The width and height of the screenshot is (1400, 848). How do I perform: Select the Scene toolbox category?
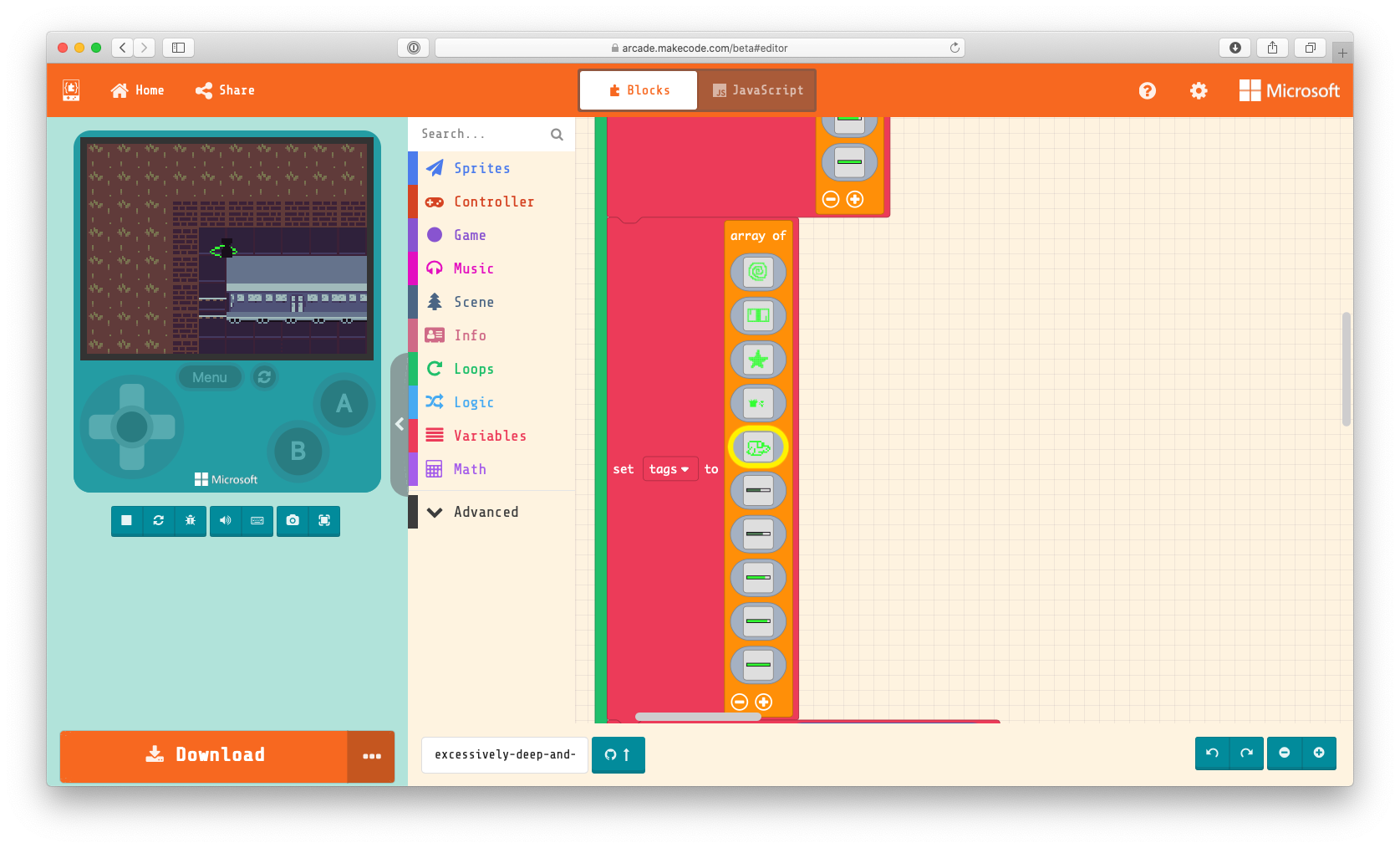[x=491, y=302]
